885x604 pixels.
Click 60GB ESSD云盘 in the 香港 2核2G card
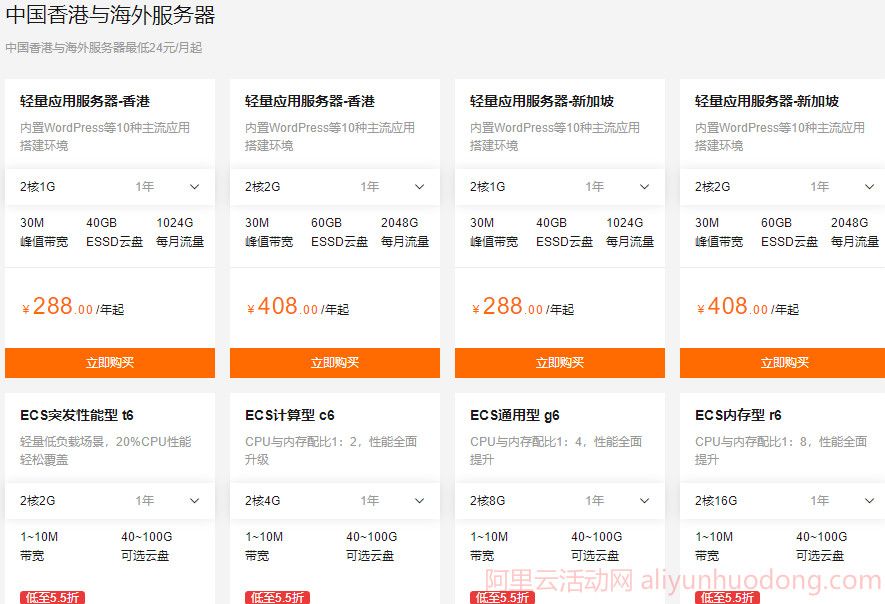click(x=340, y=232)
